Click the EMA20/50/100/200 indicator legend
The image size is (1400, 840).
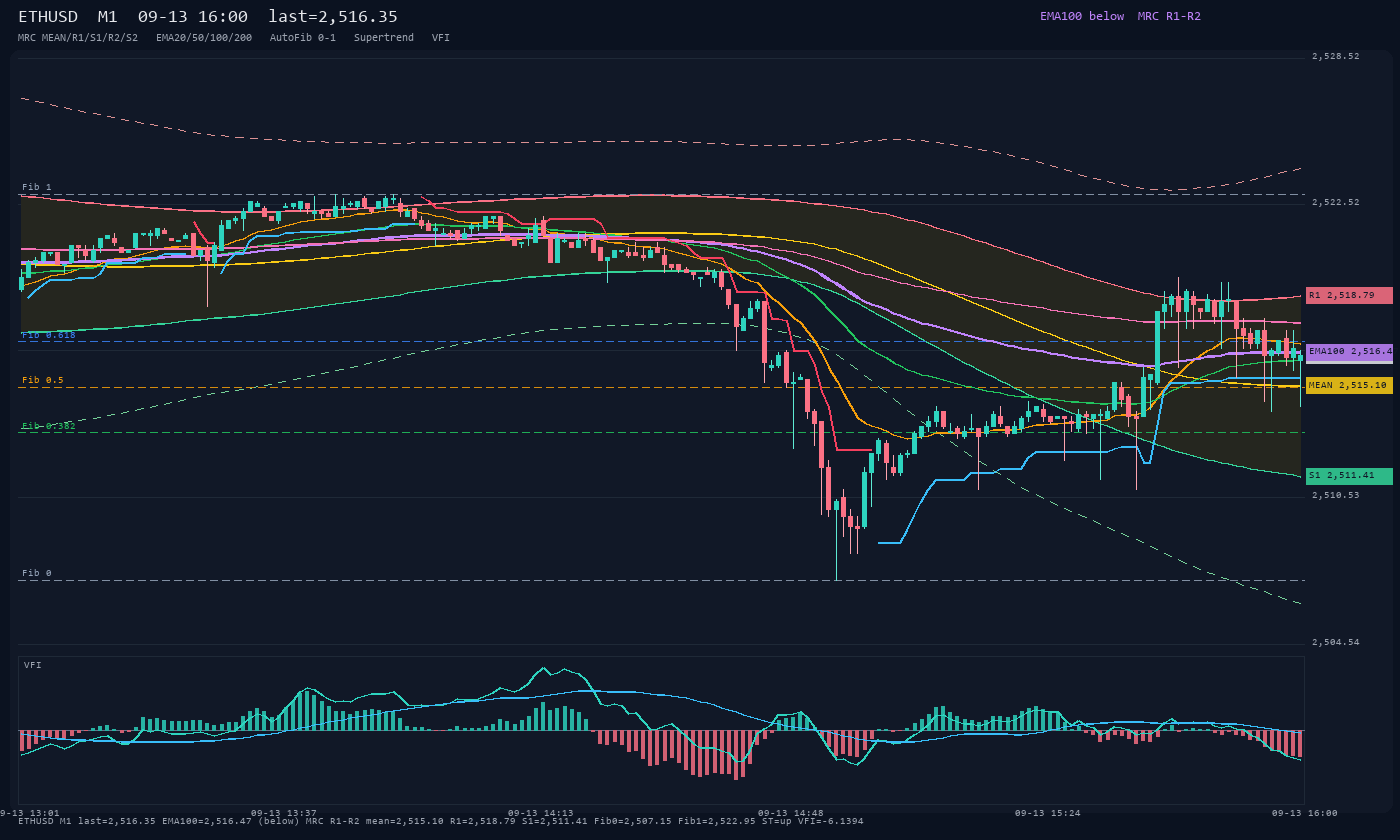click(x=204, y=37)
